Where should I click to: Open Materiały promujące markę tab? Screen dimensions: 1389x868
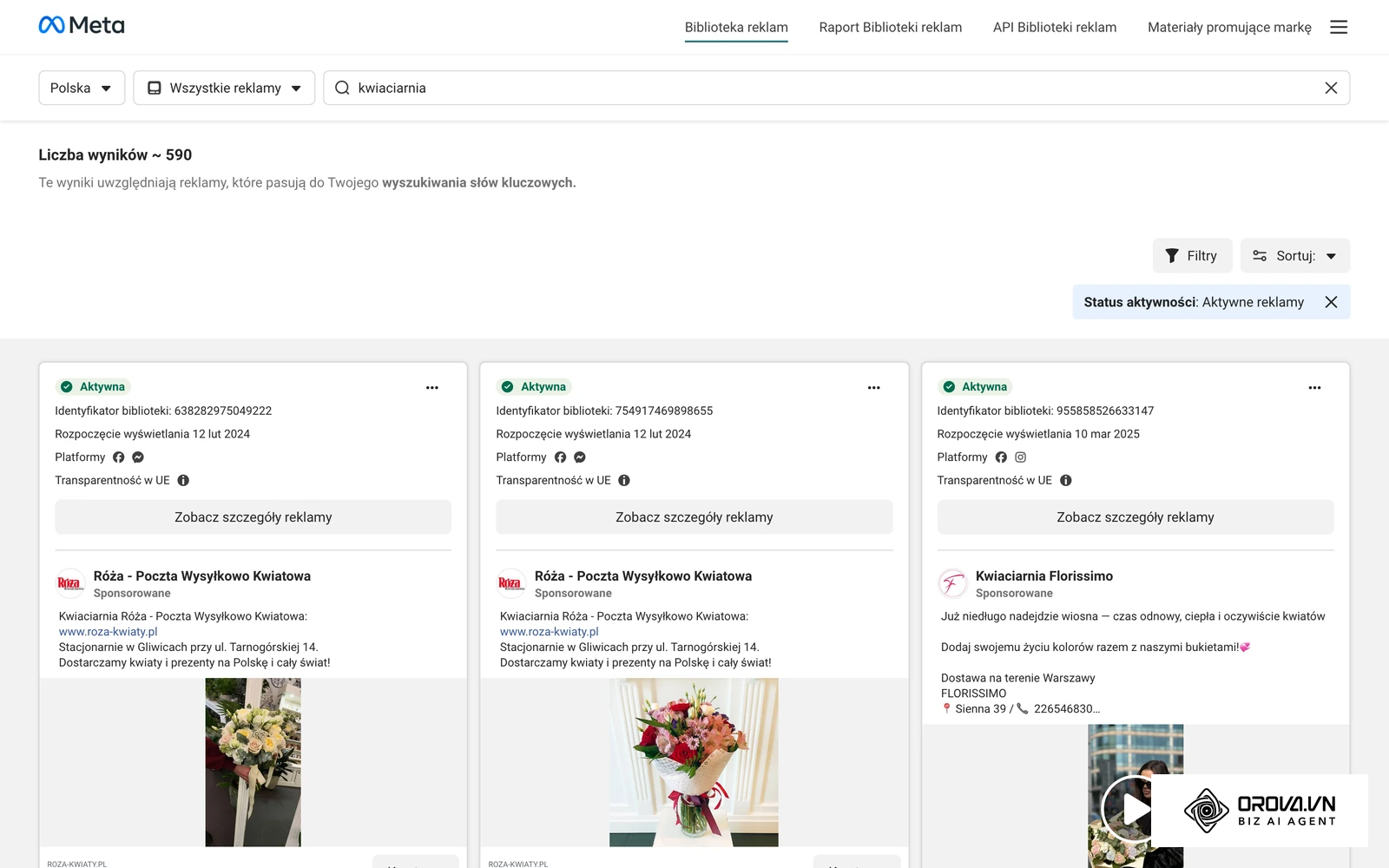click(1229, 27)
